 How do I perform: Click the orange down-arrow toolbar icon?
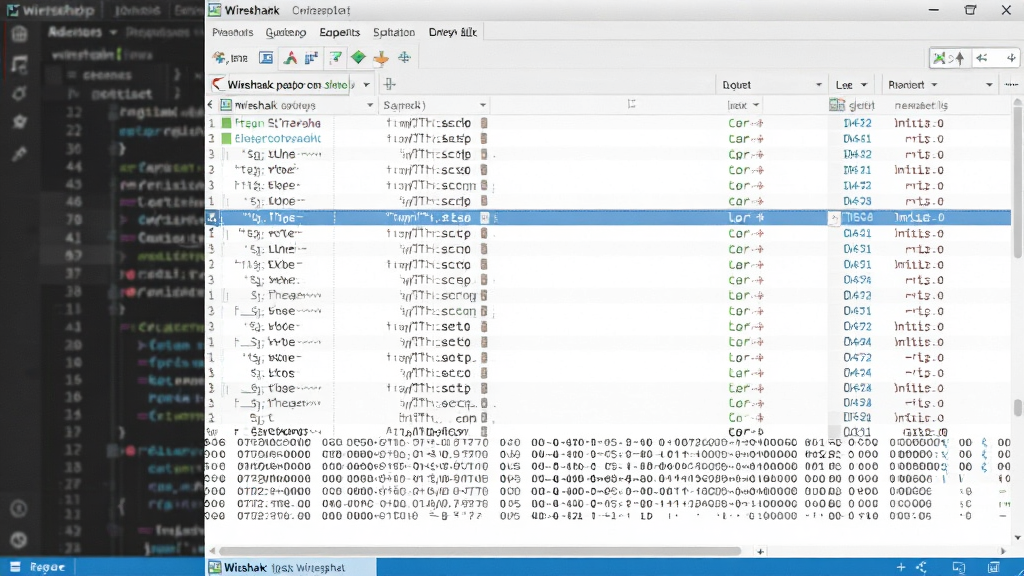coord(381,59)
